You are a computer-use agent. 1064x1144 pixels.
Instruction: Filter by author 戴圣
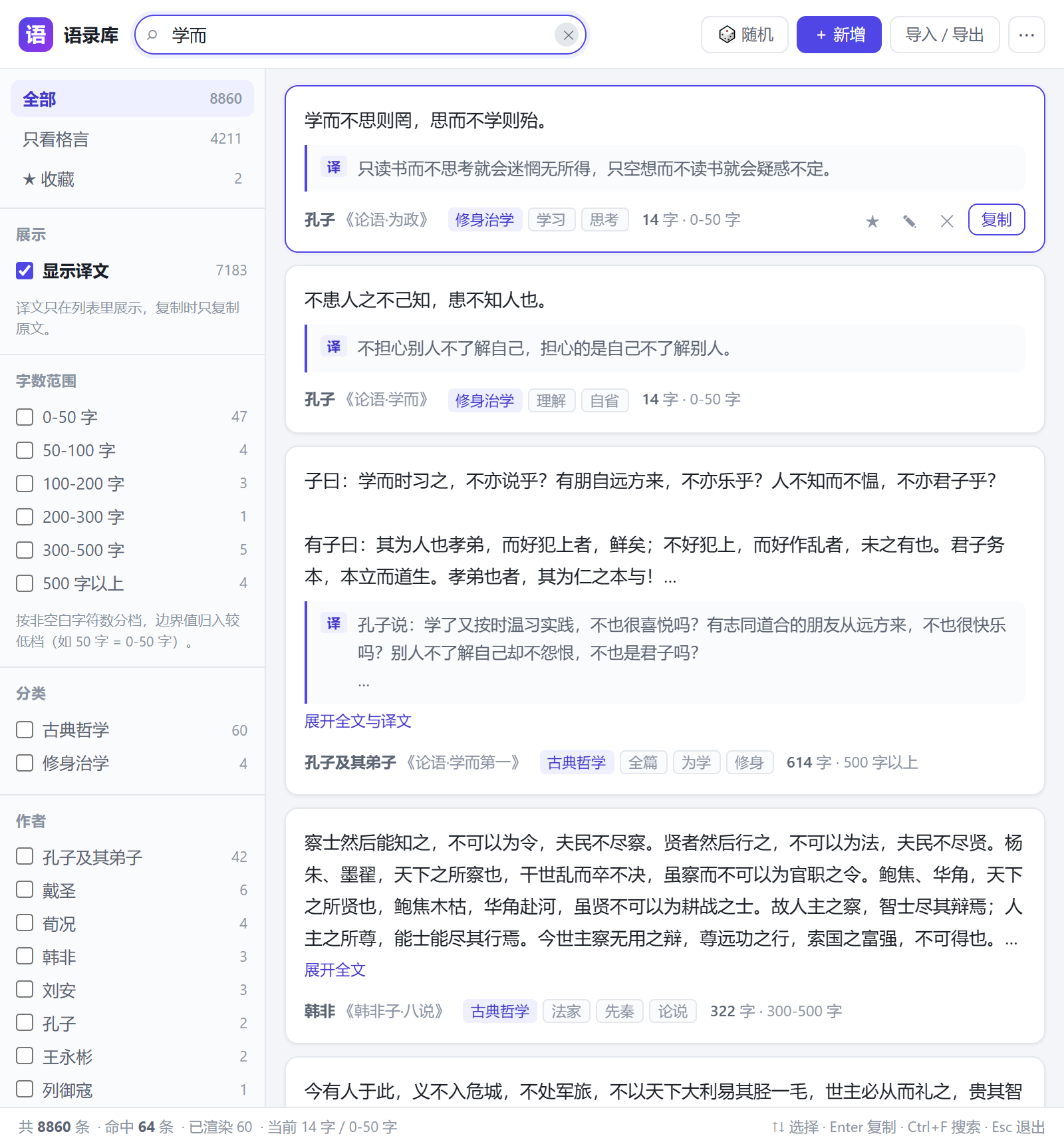pos(25,890)
